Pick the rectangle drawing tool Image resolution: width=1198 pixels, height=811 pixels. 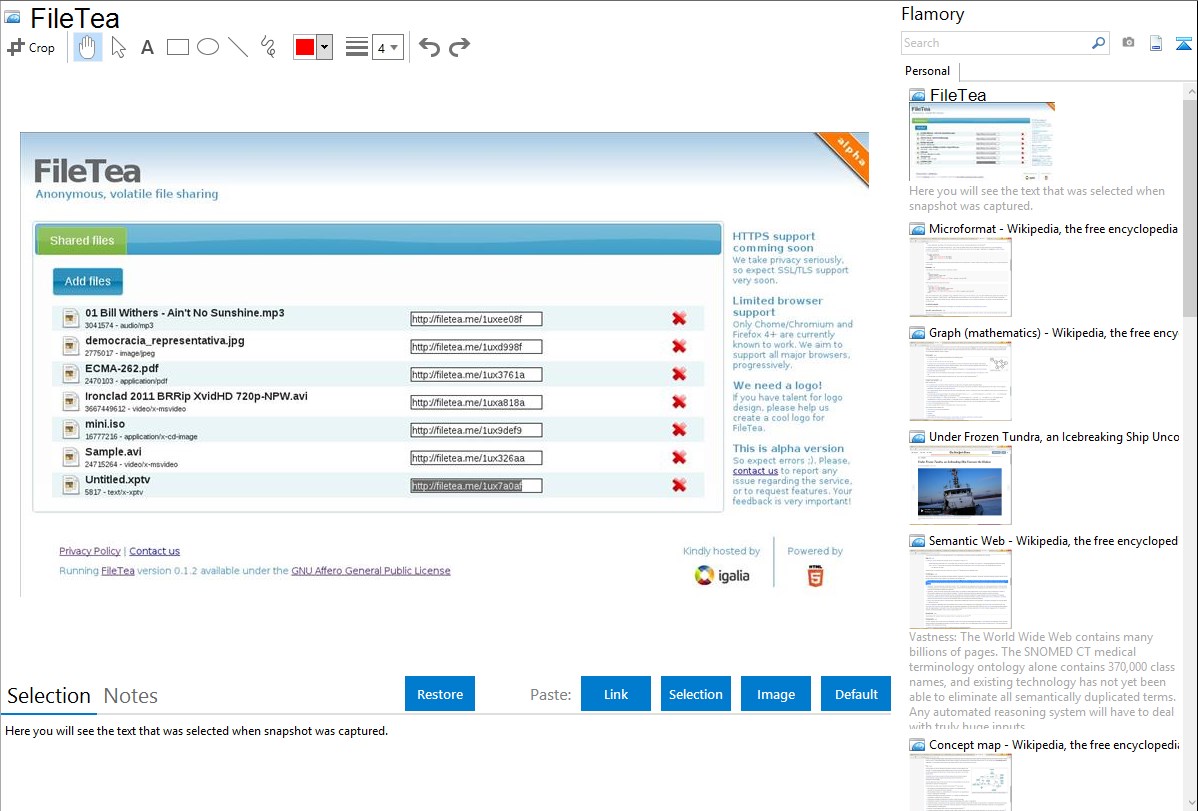pos(178,47)
